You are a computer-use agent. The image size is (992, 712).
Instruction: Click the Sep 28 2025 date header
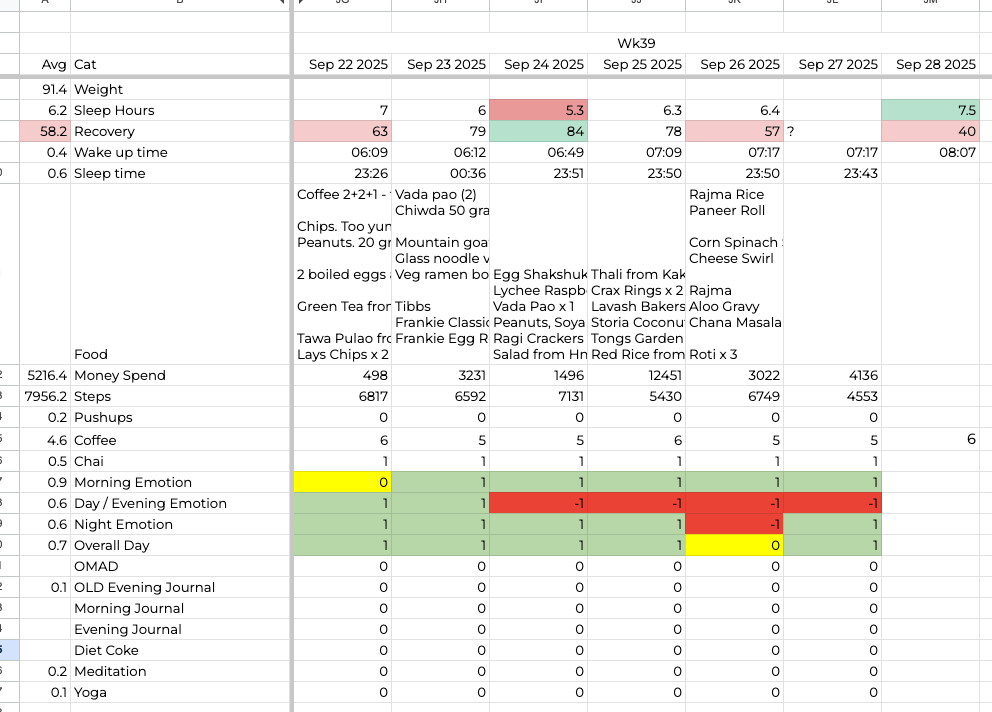[931, 65]
